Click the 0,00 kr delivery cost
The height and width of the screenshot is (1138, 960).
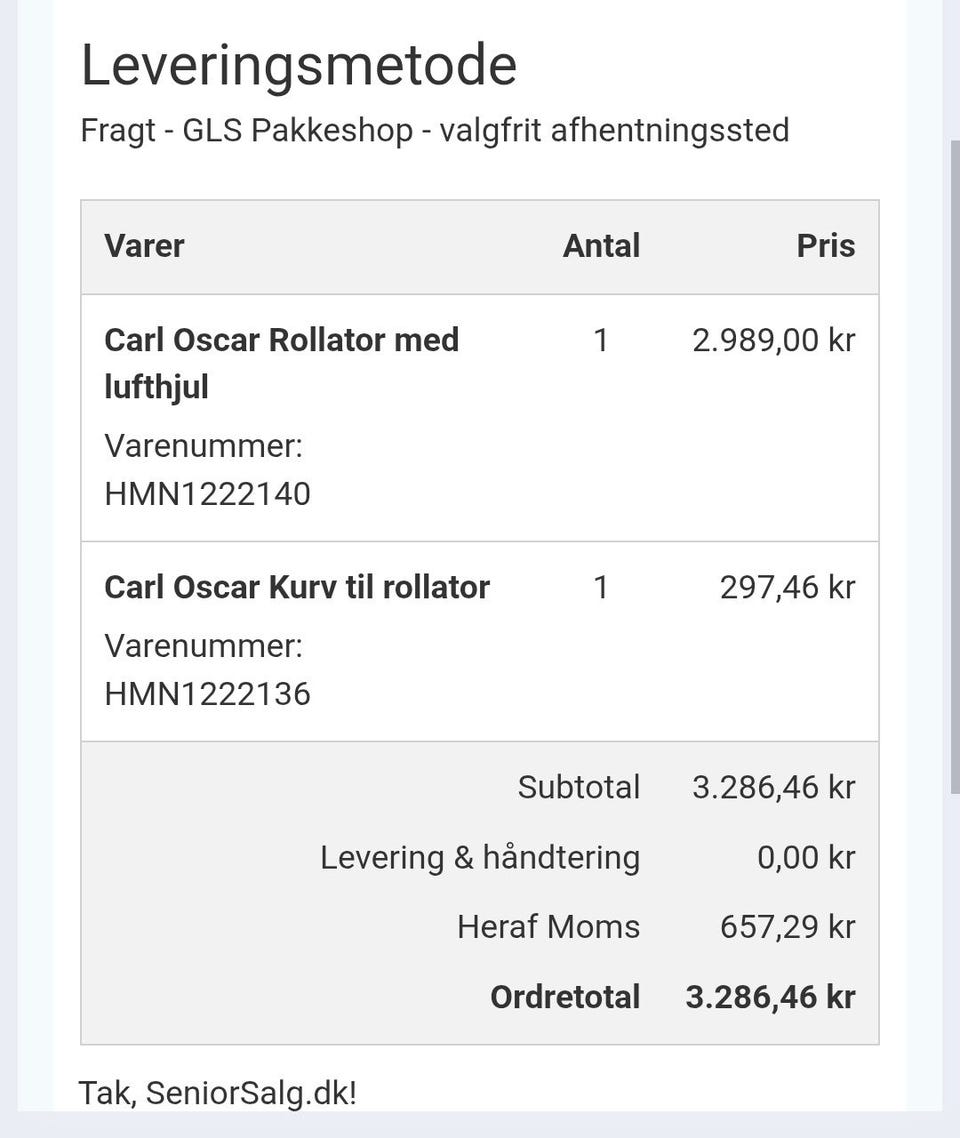pos(806,857)
